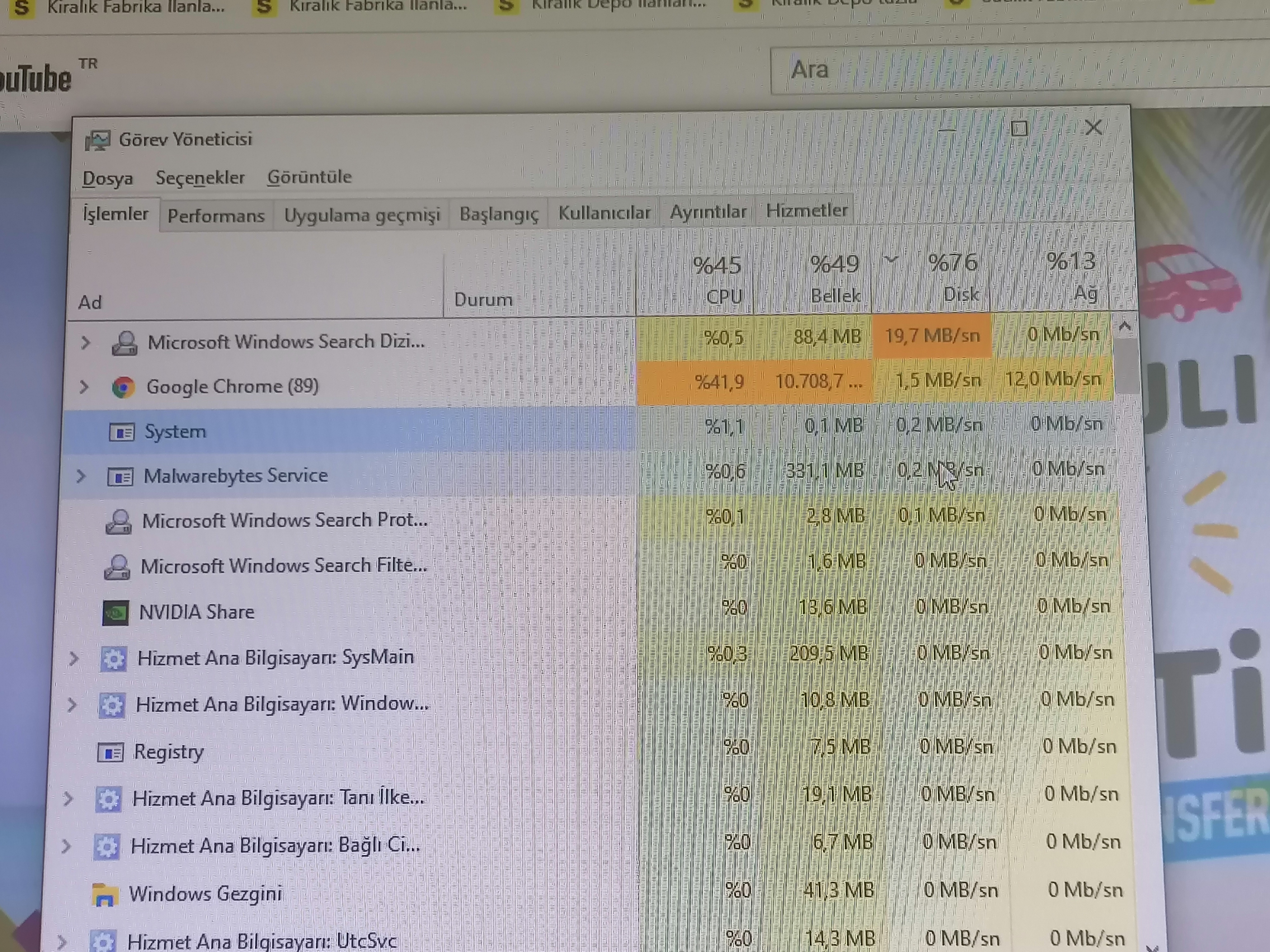Switch to the Performans tab
This screenshot has width=1270, height=952.
[216, 216]
